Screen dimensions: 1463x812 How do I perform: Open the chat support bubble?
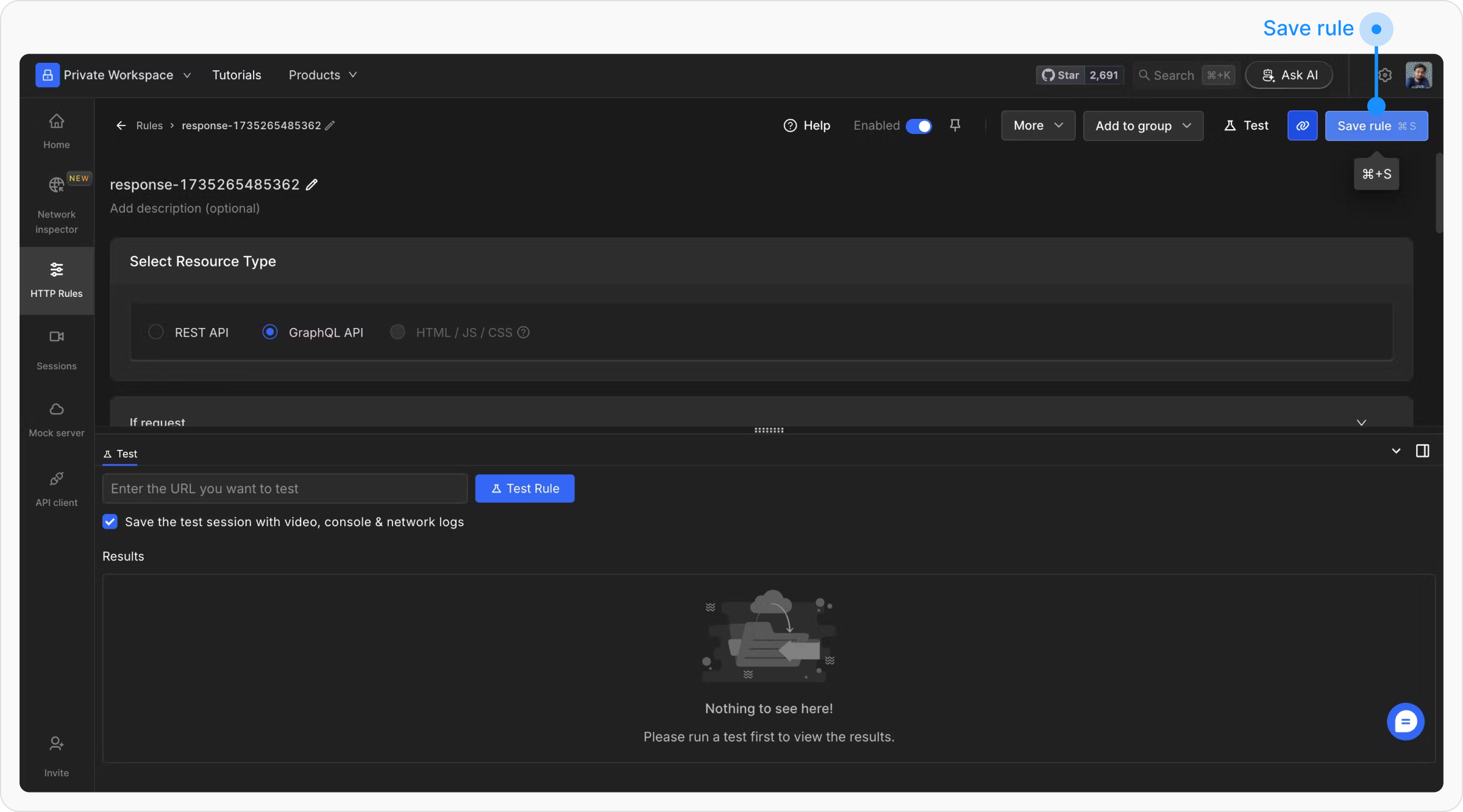1405,722
